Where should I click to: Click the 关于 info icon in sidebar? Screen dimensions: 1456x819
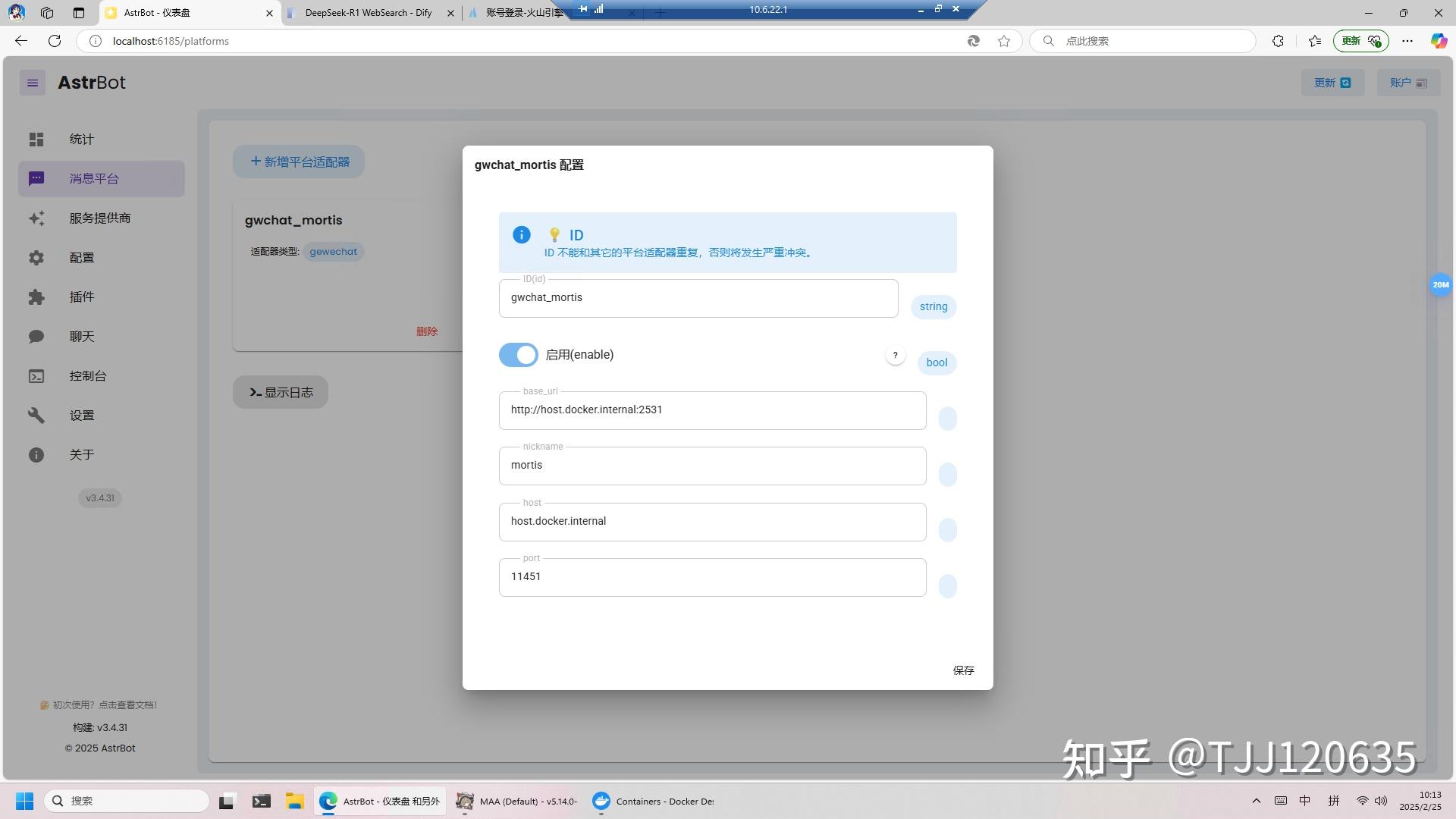36,454
